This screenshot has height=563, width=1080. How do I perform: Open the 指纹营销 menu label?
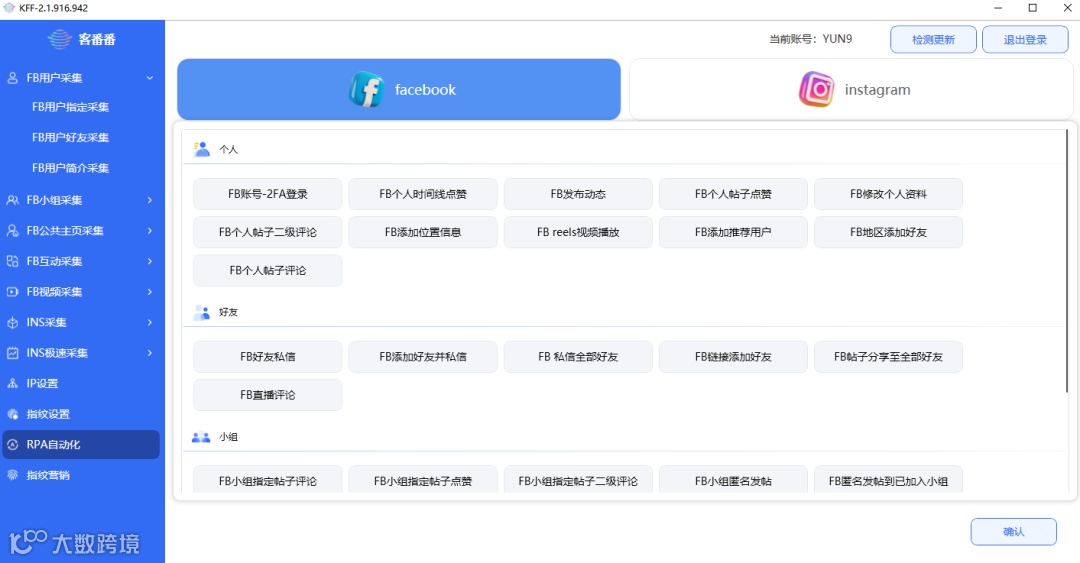click(x=48, y=475)
